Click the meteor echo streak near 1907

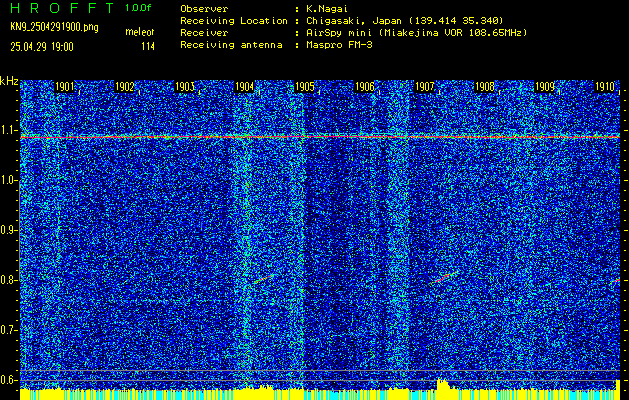(x=444, y=277)
